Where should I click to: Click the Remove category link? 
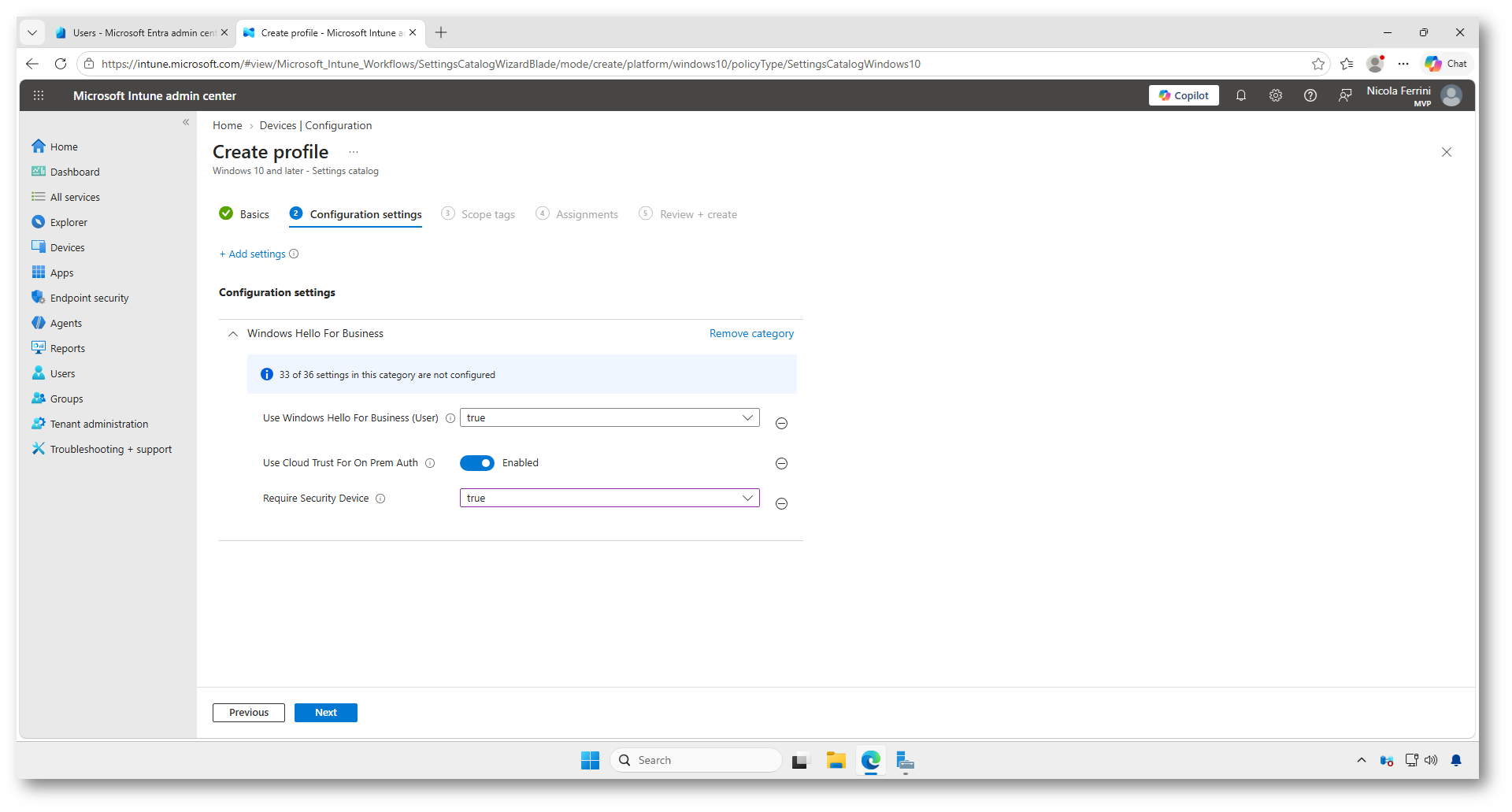[751, 334]
